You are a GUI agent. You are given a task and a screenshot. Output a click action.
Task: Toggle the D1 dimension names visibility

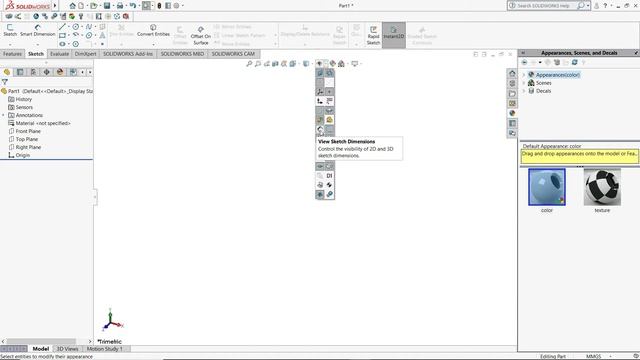tap(329, 176)
